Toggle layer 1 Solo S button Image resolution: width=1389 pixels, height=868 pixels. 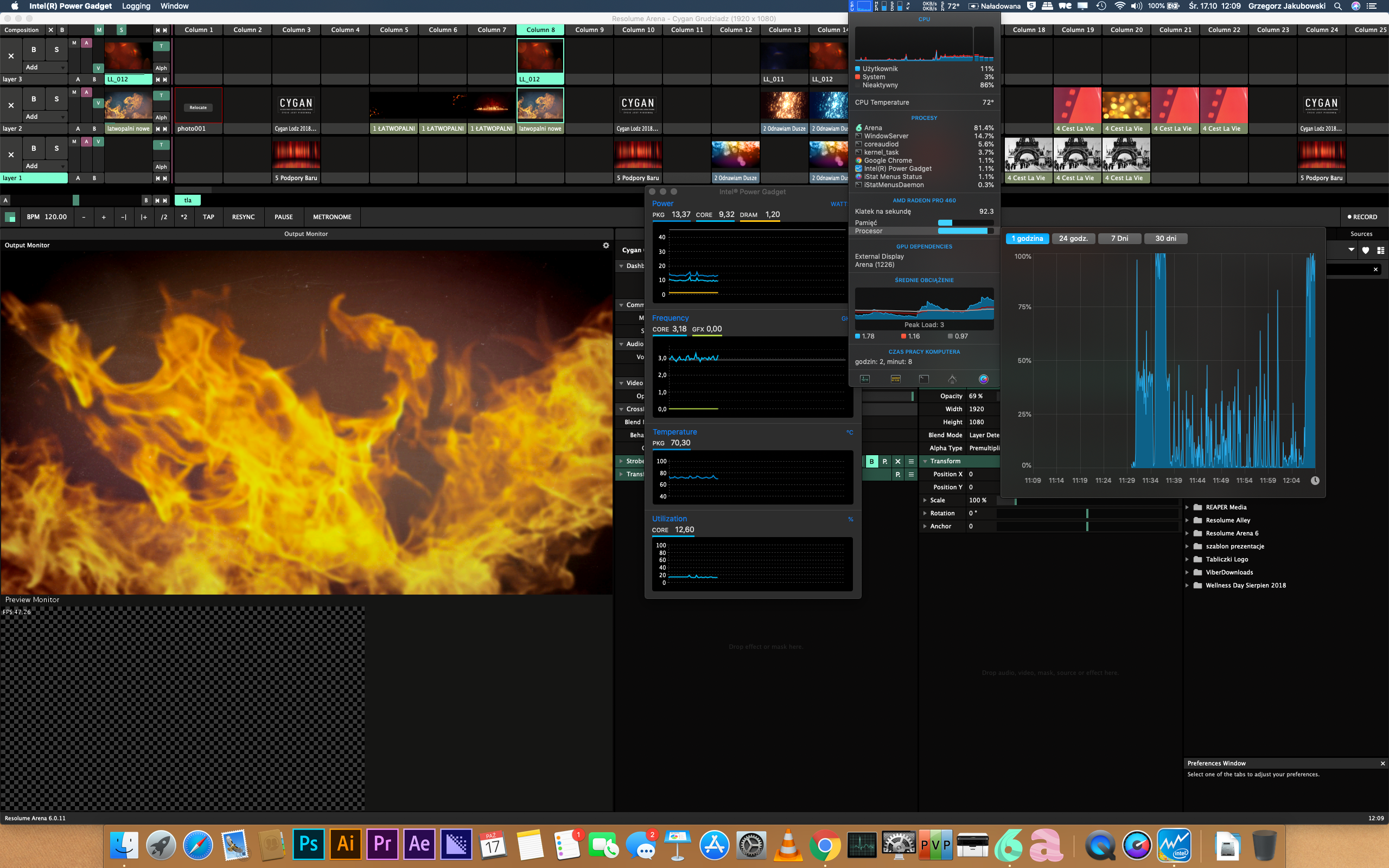click(x=56, y=148)
